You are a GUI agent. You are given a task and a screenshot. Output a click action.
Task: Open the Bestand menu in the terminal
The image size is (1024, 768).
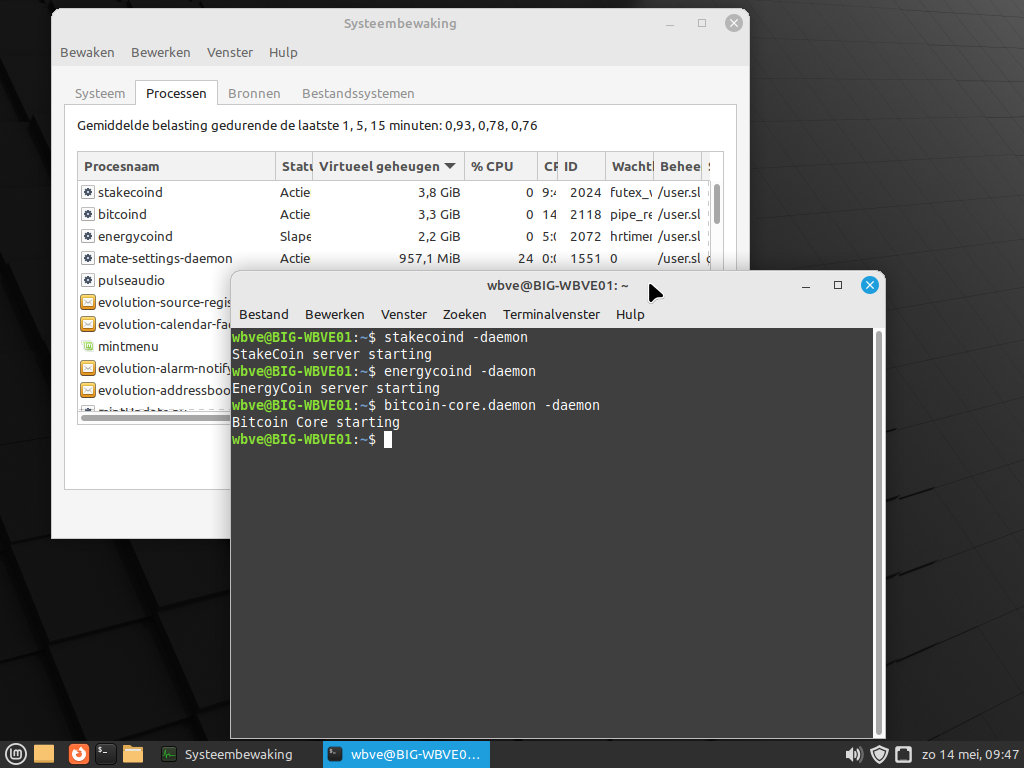pyautogui.click(x=264, y=314)
